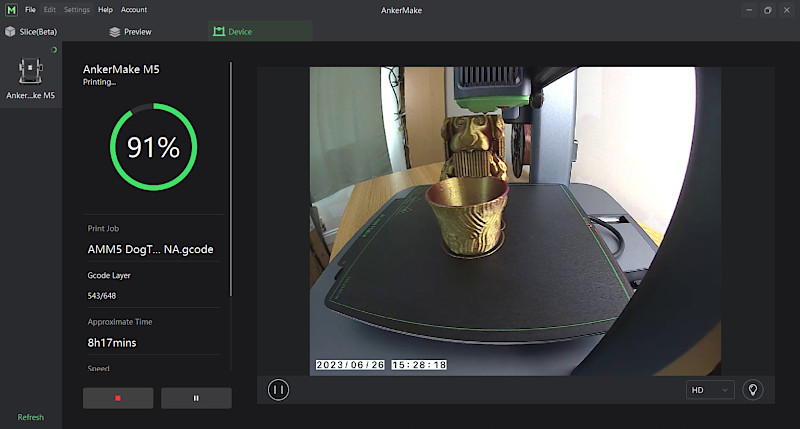Viewport: 800px width, 429px height.
Task: Click the Print Job label
Action: (x=103, y=229)
